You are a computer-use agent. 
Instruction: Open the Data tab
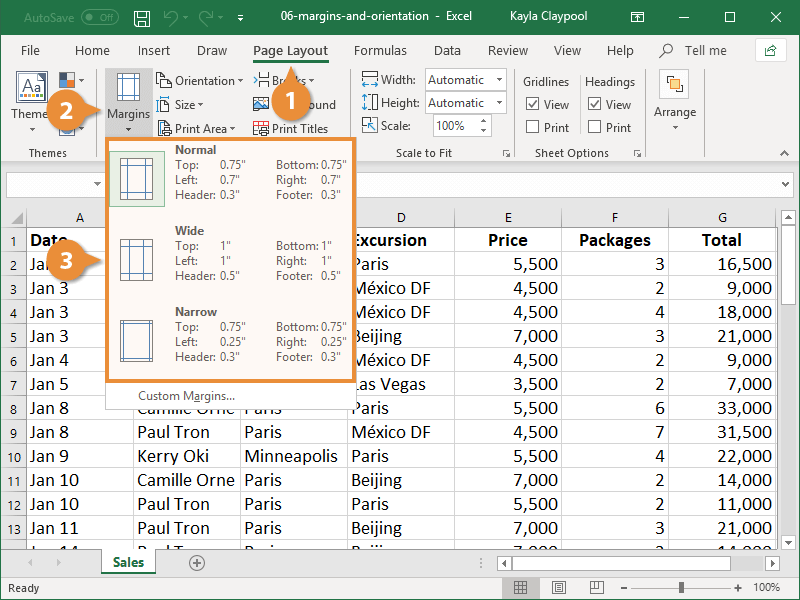pyautogui.click(x=447, y=51)
